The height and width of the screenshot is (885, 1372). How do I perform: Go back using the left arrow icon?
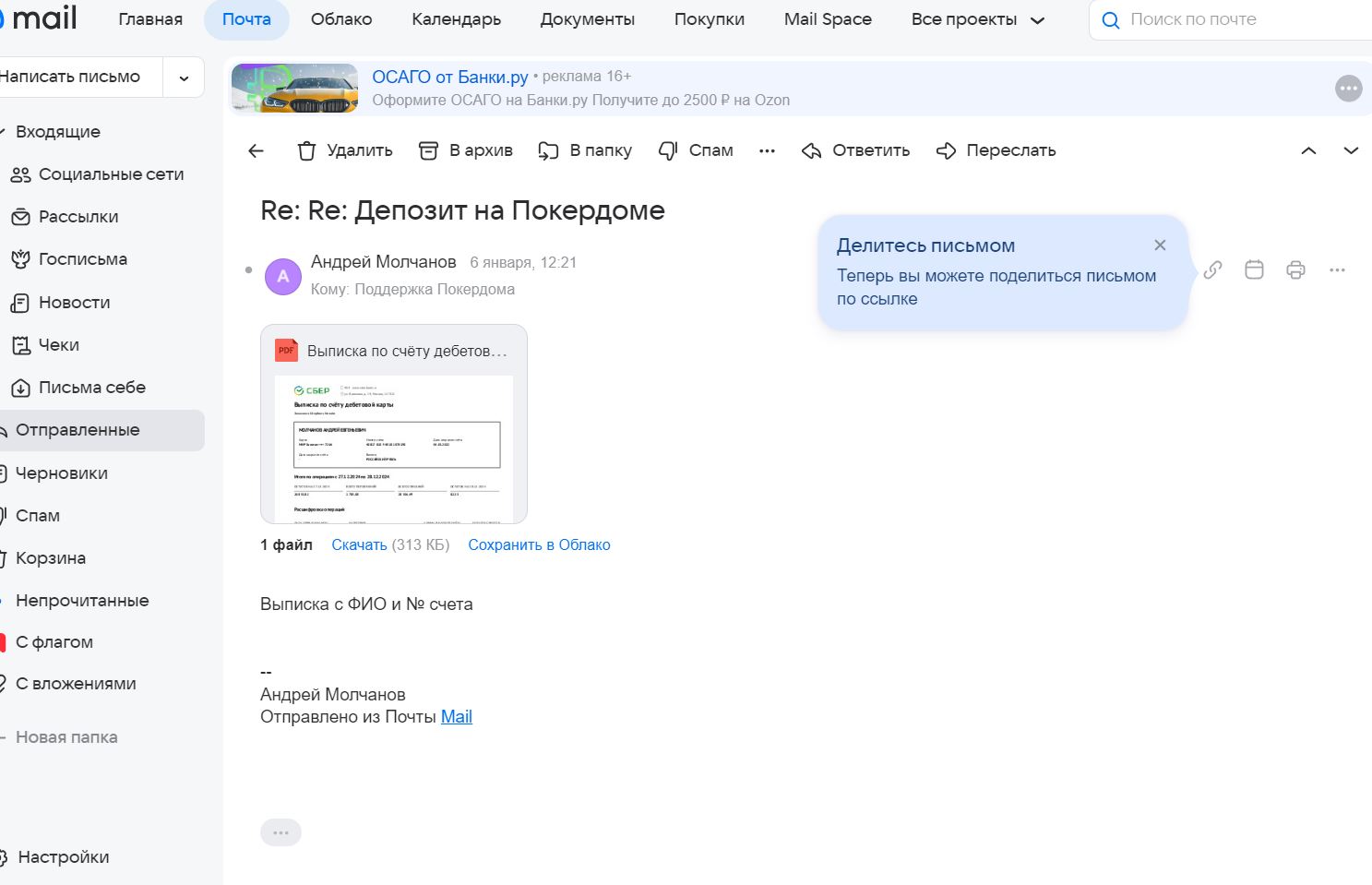tap(257, 150)
